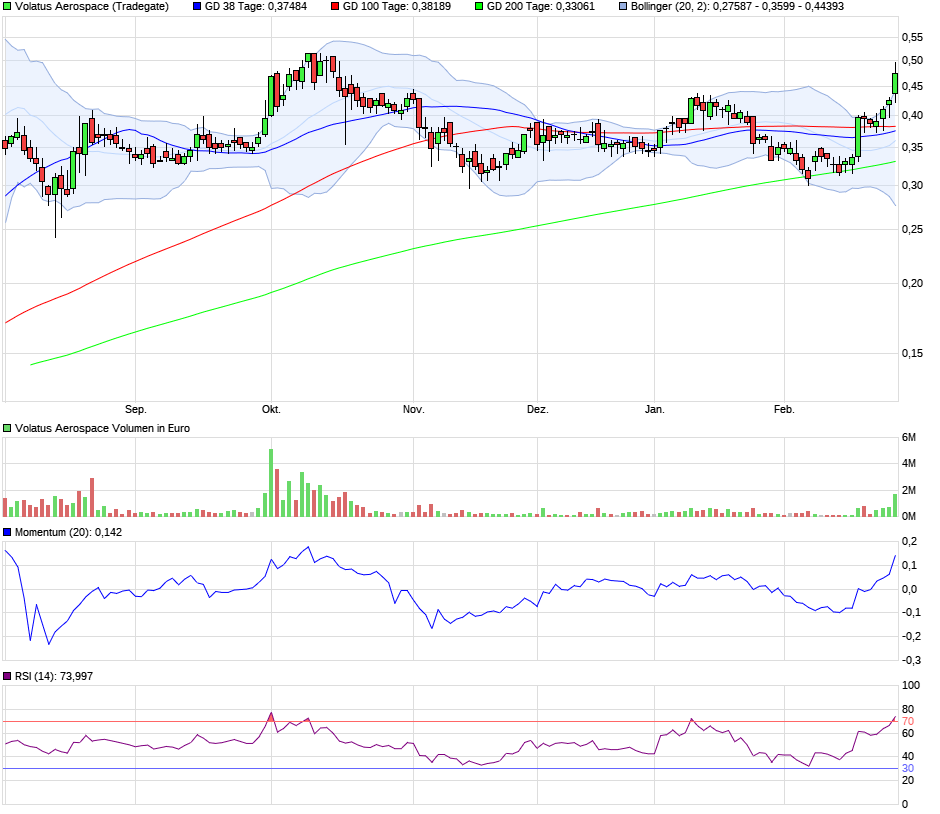Click the red GD 100 Tage legend square
This screenshot has height=814, width=940.
(x=335, y=6)
